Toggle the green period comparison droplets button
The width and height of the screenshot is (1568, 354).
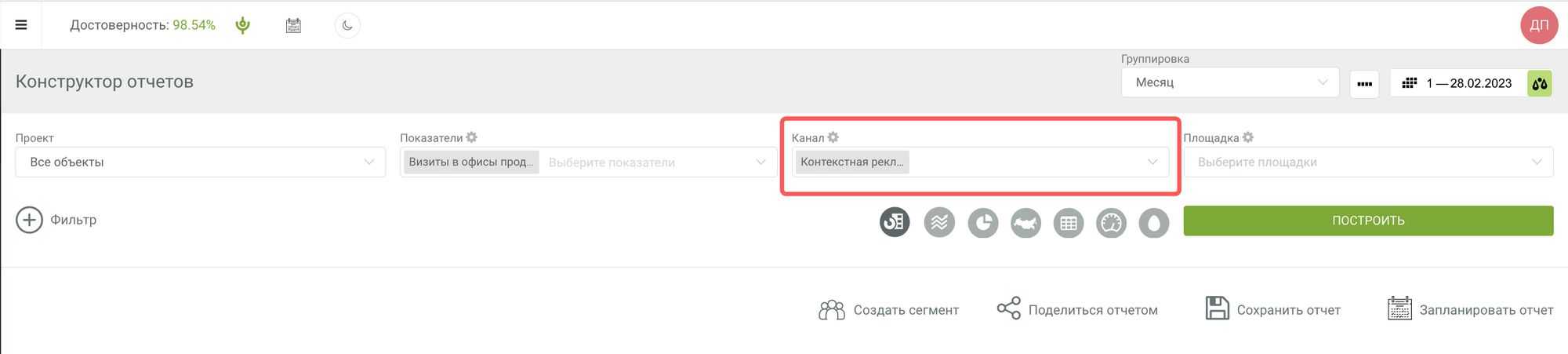click(1539, 83)
